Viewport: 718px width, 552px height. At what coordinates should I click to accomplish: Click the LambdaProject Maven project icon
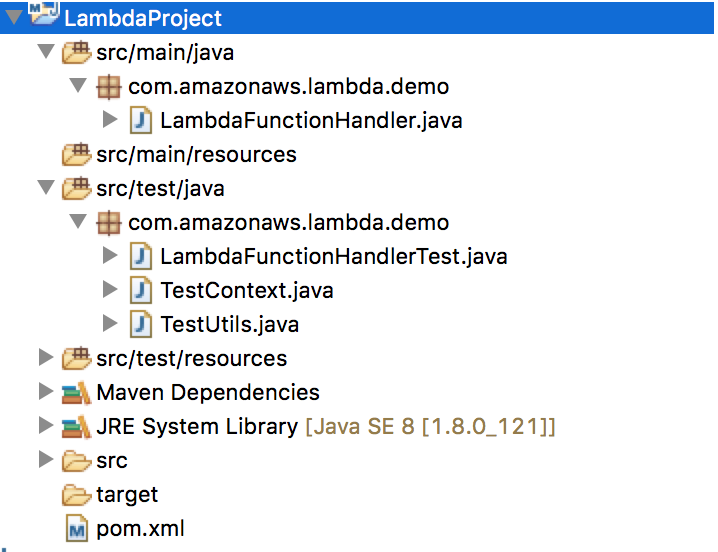click(43, 15)
